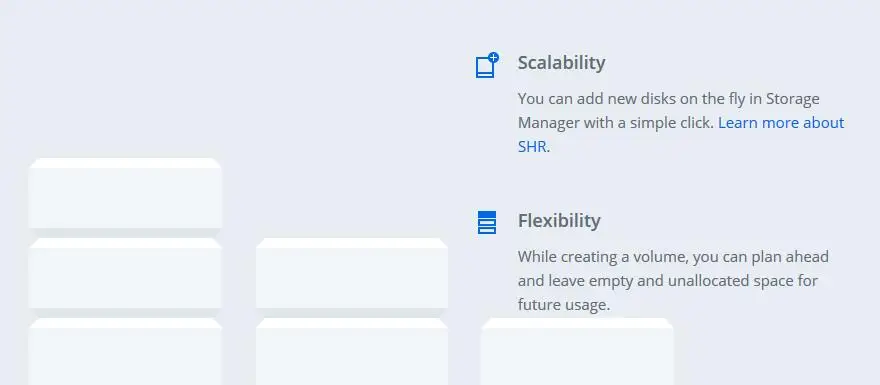Click the blue plus badge on Scalability icon

[493, 57]
